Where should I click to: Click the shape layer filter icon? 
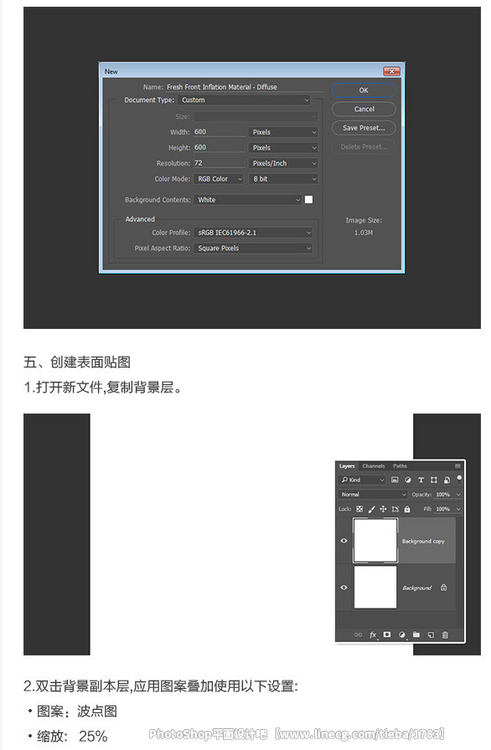[x=434, y=480]
